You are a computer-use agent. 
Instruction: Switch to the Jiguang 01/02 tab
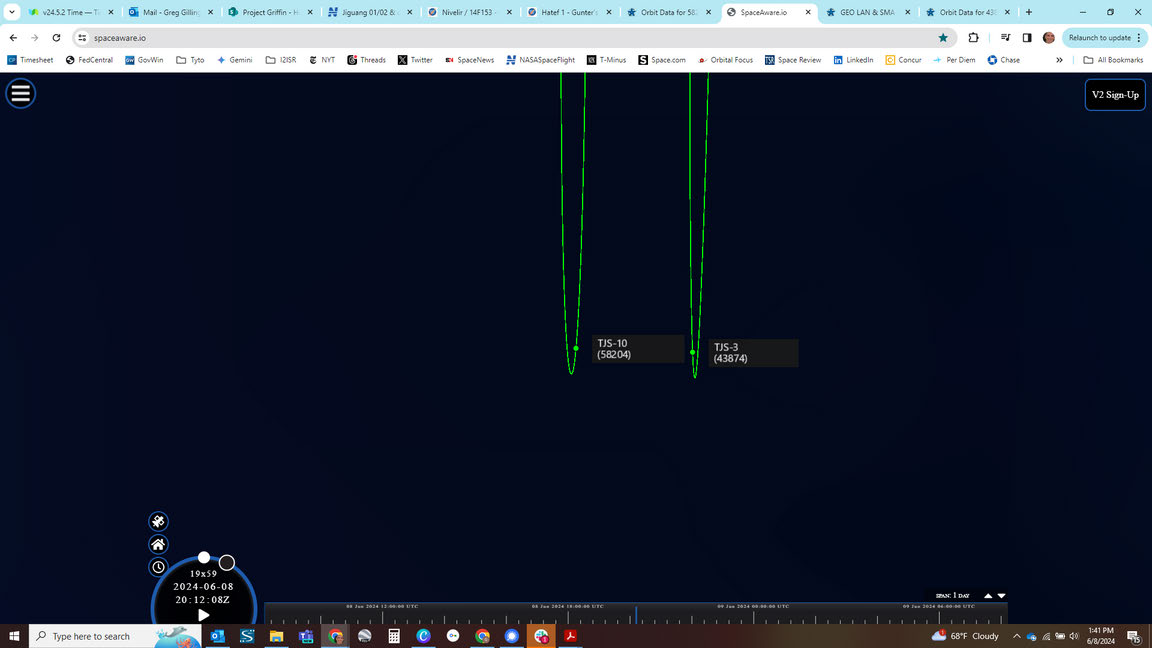coord(370,12)
